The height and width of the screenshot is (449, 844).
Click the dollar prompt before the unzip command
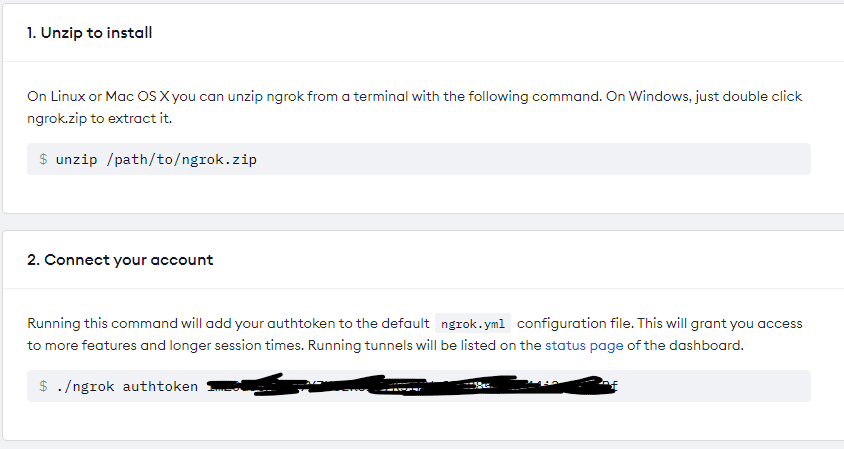43,159
